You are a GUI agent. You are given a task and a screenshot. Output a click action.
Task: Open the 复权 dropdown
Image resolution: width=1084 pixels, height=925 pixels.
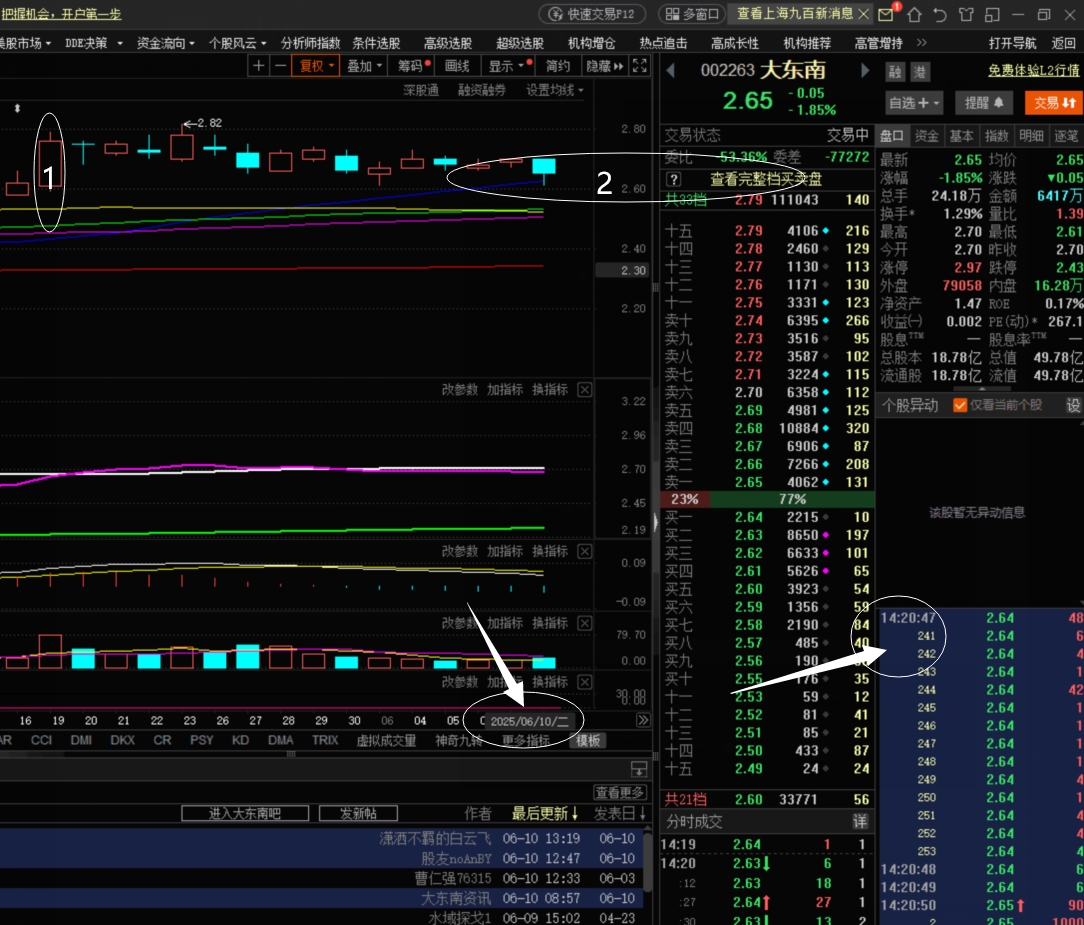[316, 66]
